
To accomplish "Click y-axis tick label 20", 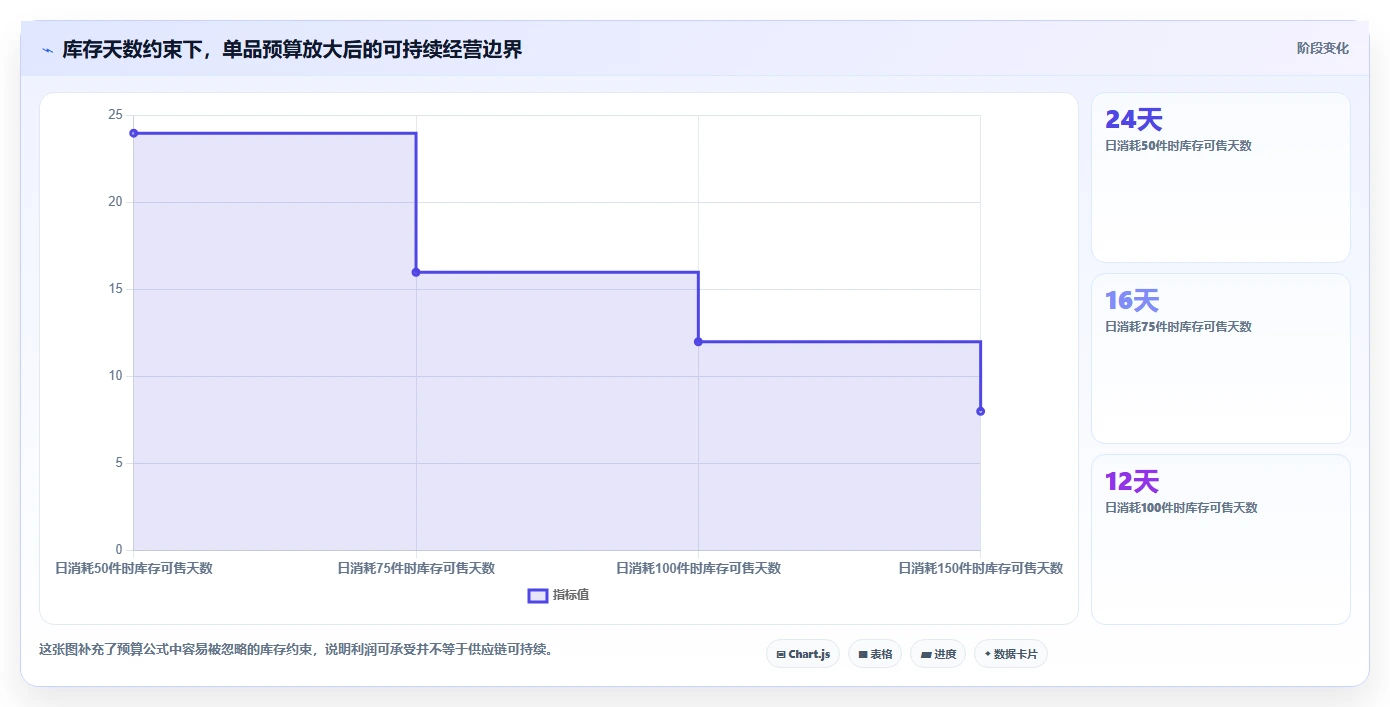I will [116, 202].
